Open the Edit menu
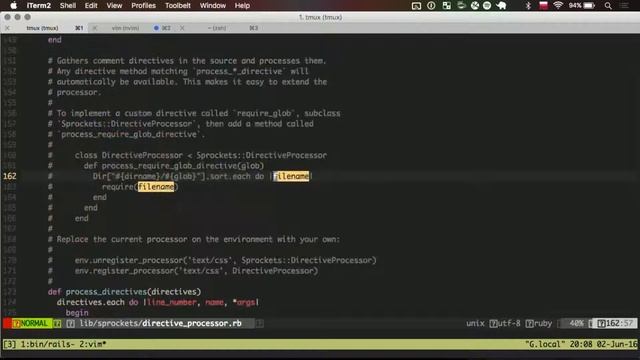This screenshot has height=360, width=640. click(91, 5)
